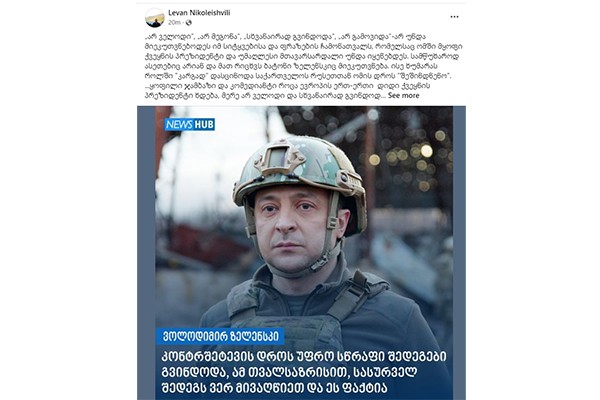Open the three-dots post options menu
600x400 pixels.
(454, 17)
